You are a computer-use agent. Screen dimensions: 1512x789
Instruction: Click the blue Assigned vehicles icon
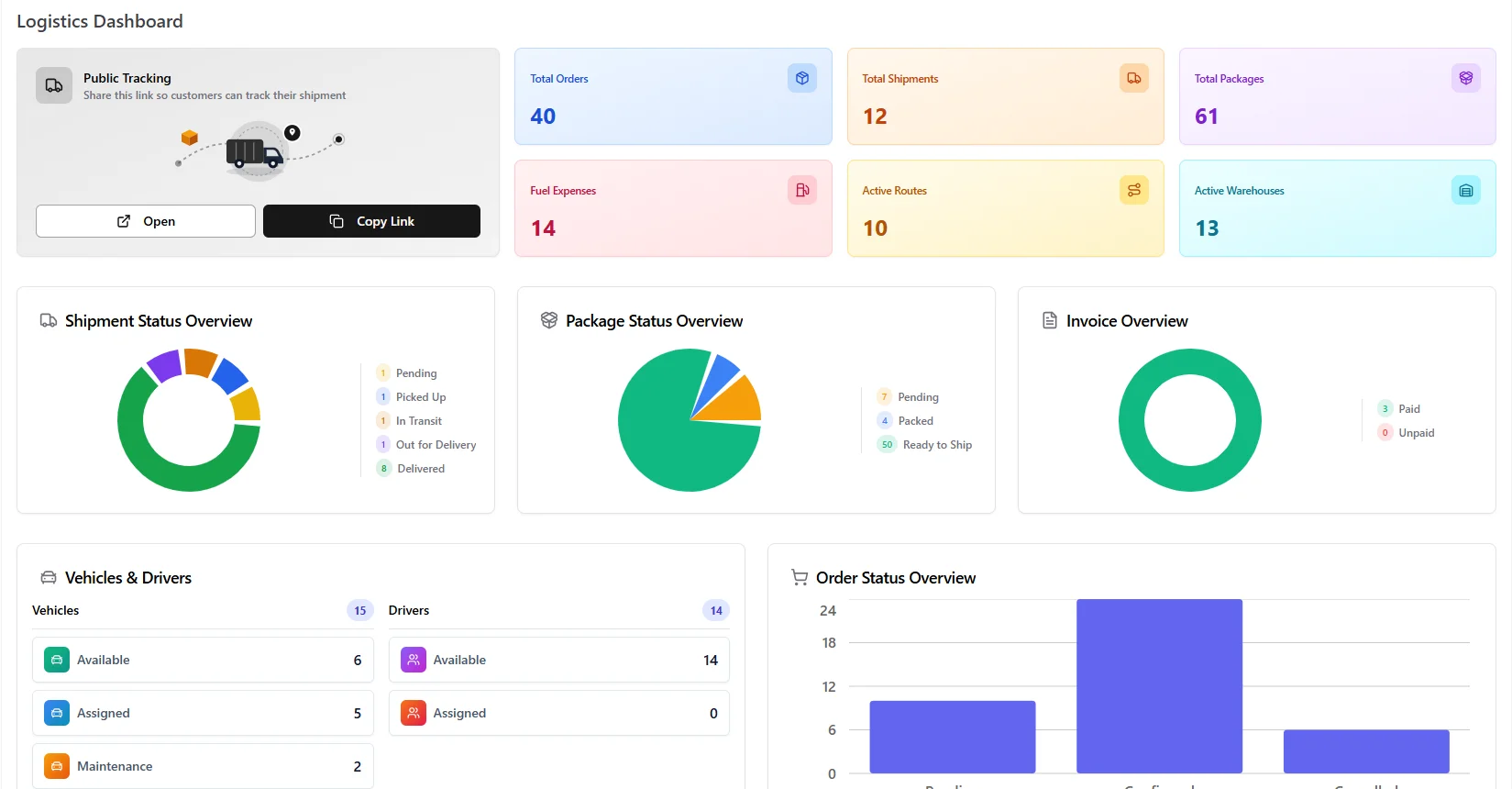click(x=57, y=713)
